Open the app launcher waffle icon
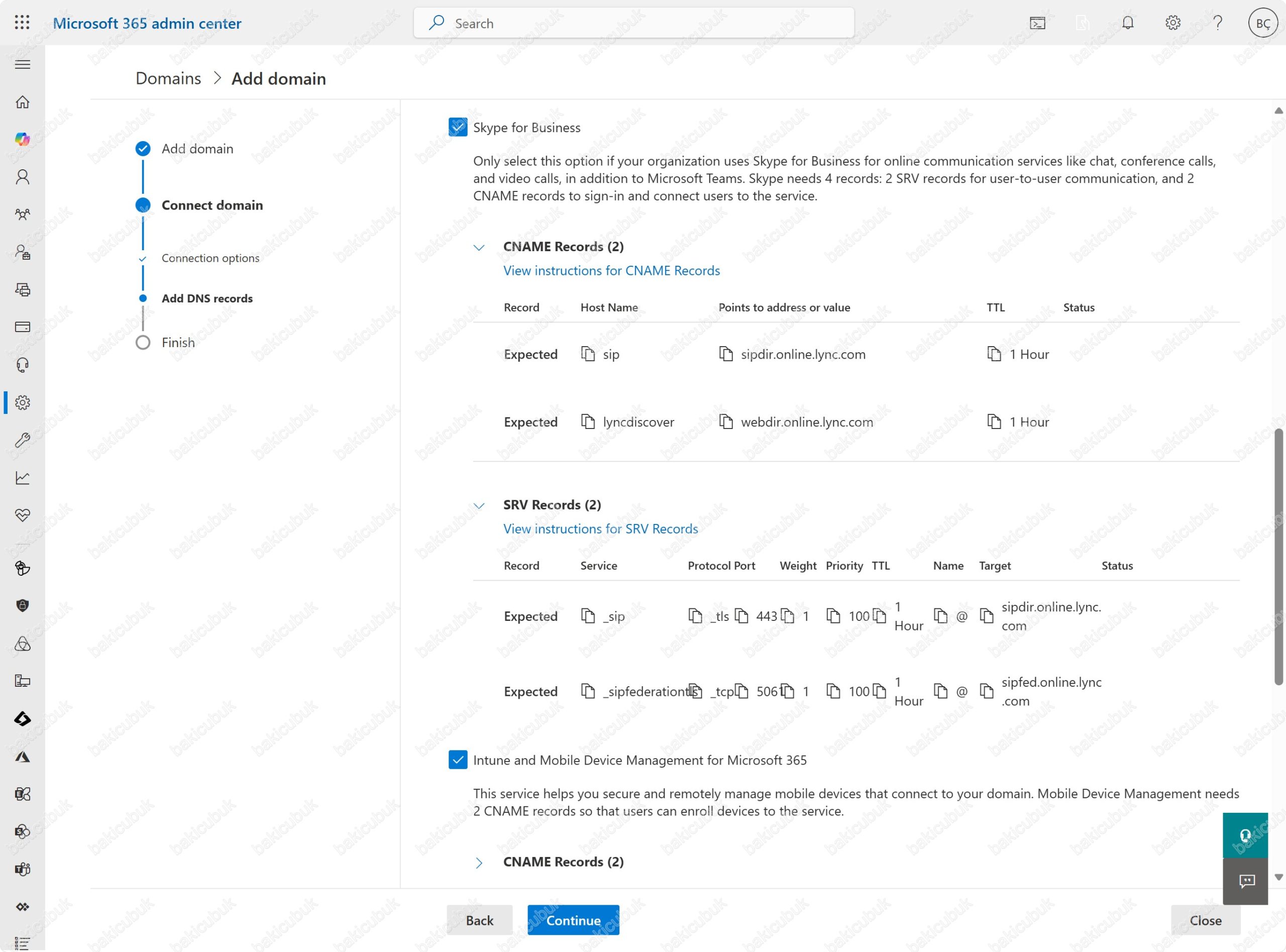 pos(22,23)
